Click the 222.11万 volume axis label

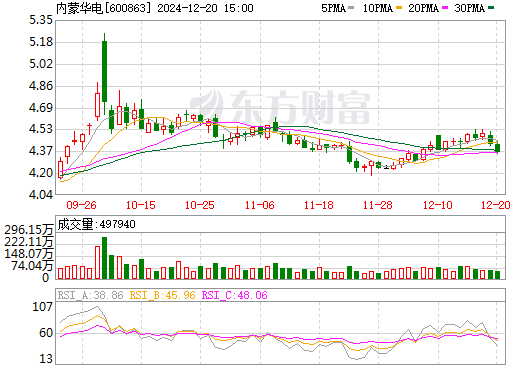(x=29, y=242)
